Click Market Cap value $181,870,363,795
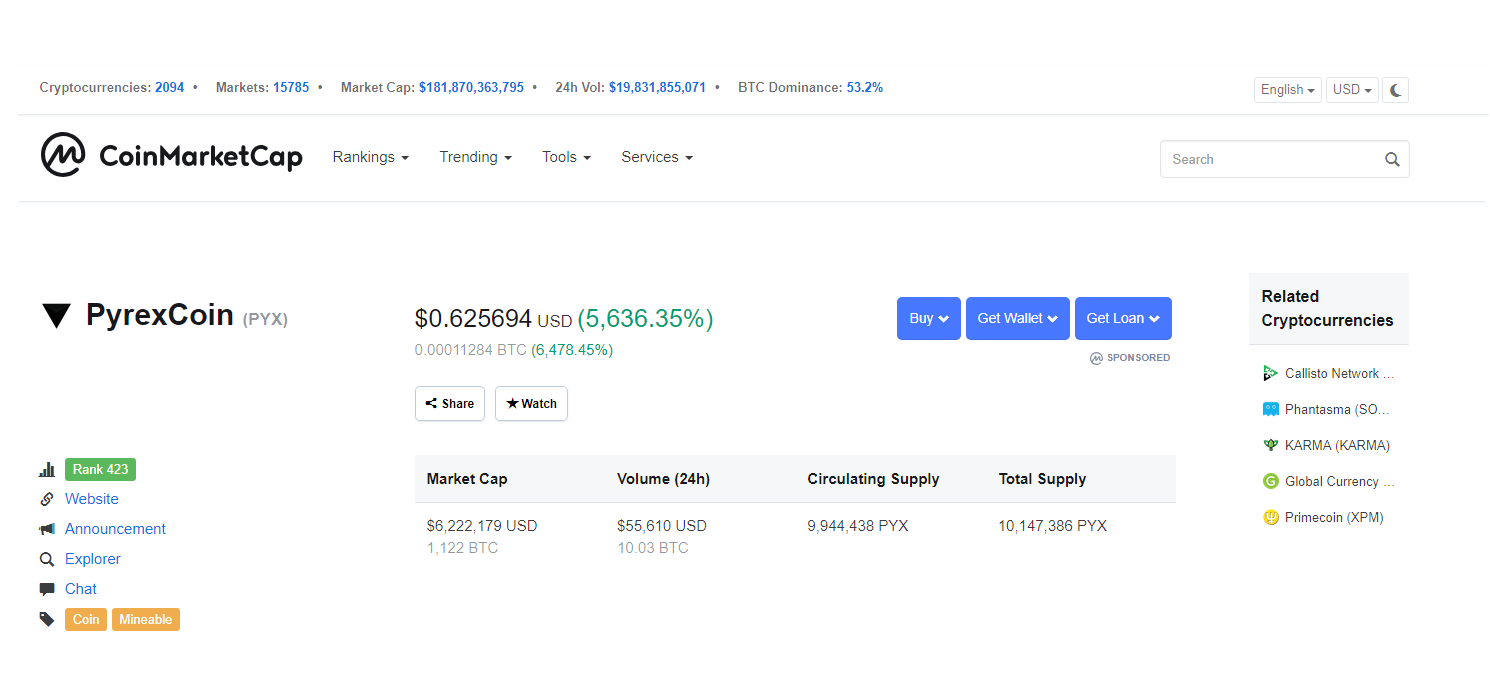 [471, 87]
